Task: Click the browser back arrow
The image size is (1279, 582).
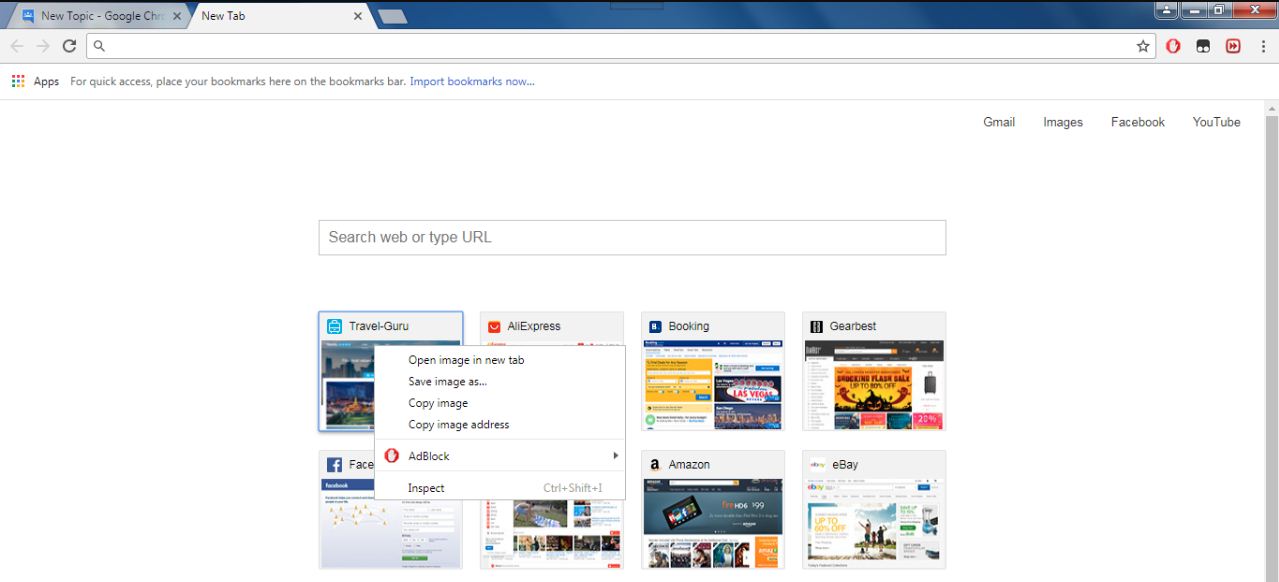Action: point(17,46)
